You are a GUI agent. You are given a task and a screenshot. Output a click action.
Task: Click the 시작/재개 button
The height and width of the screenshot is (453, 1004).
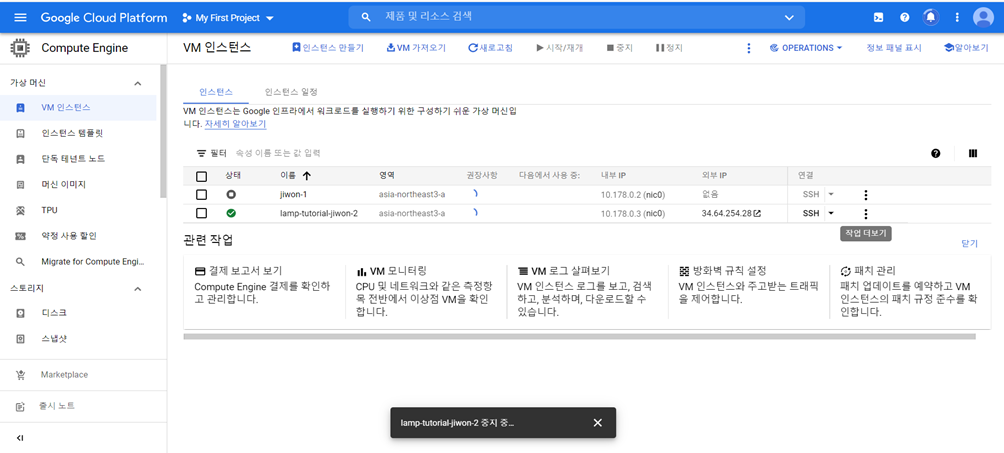tap(560, 48)
